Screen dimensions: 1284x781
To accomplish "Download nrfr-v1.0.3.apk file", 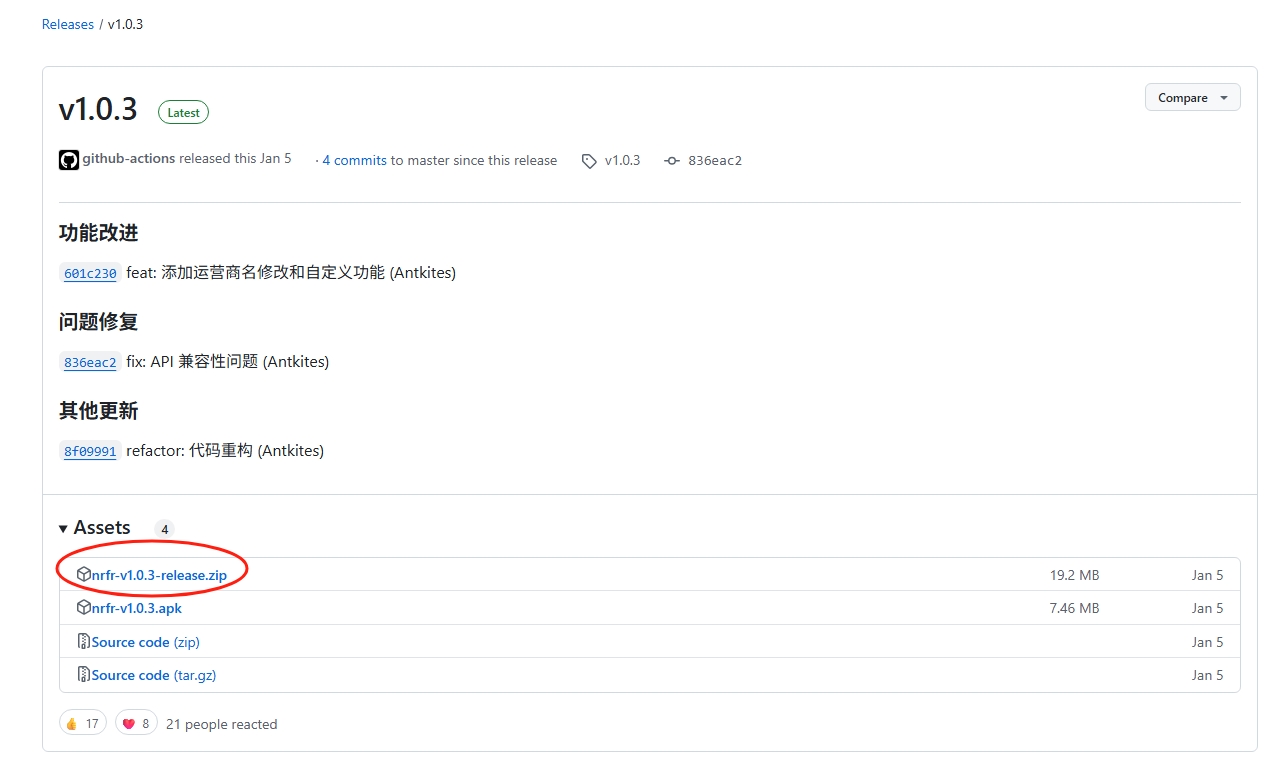I will (137, 608).
